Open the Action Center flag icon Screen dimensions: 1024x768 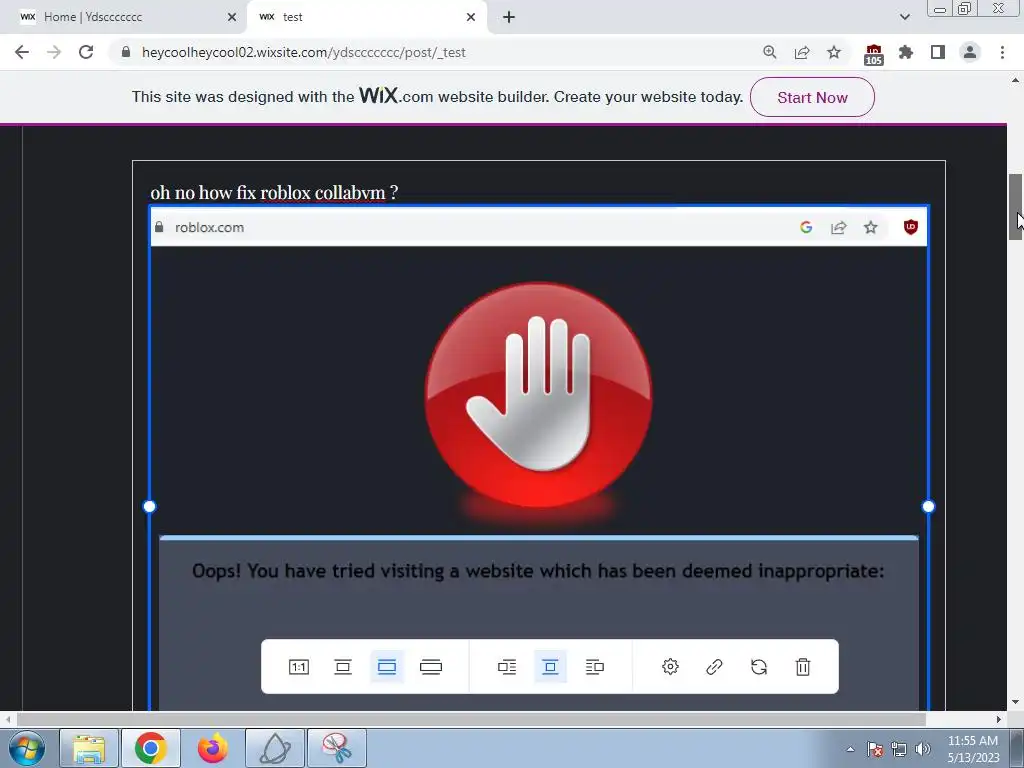point(876,749)
